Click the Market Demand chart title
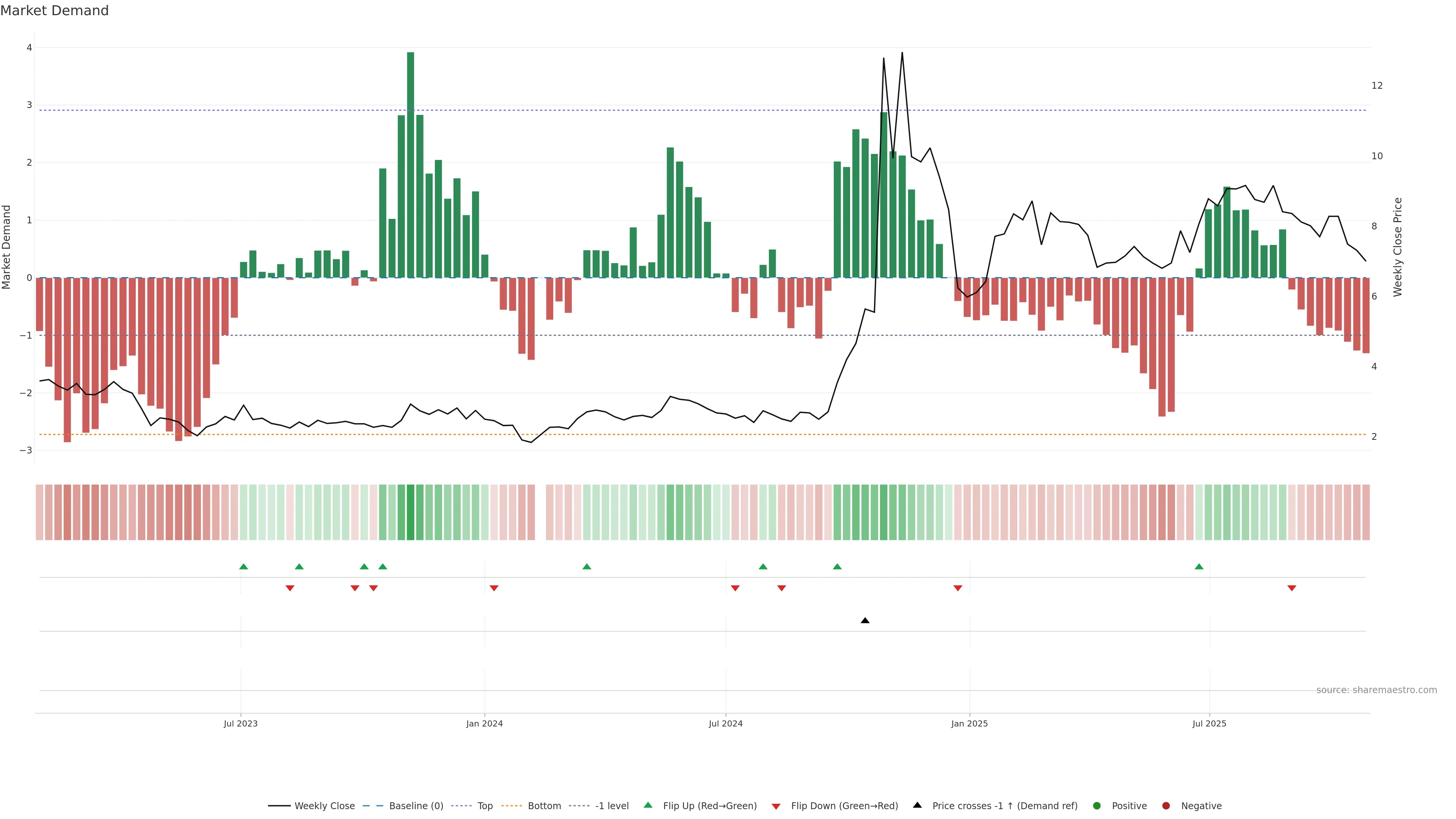 coord(54,11)
